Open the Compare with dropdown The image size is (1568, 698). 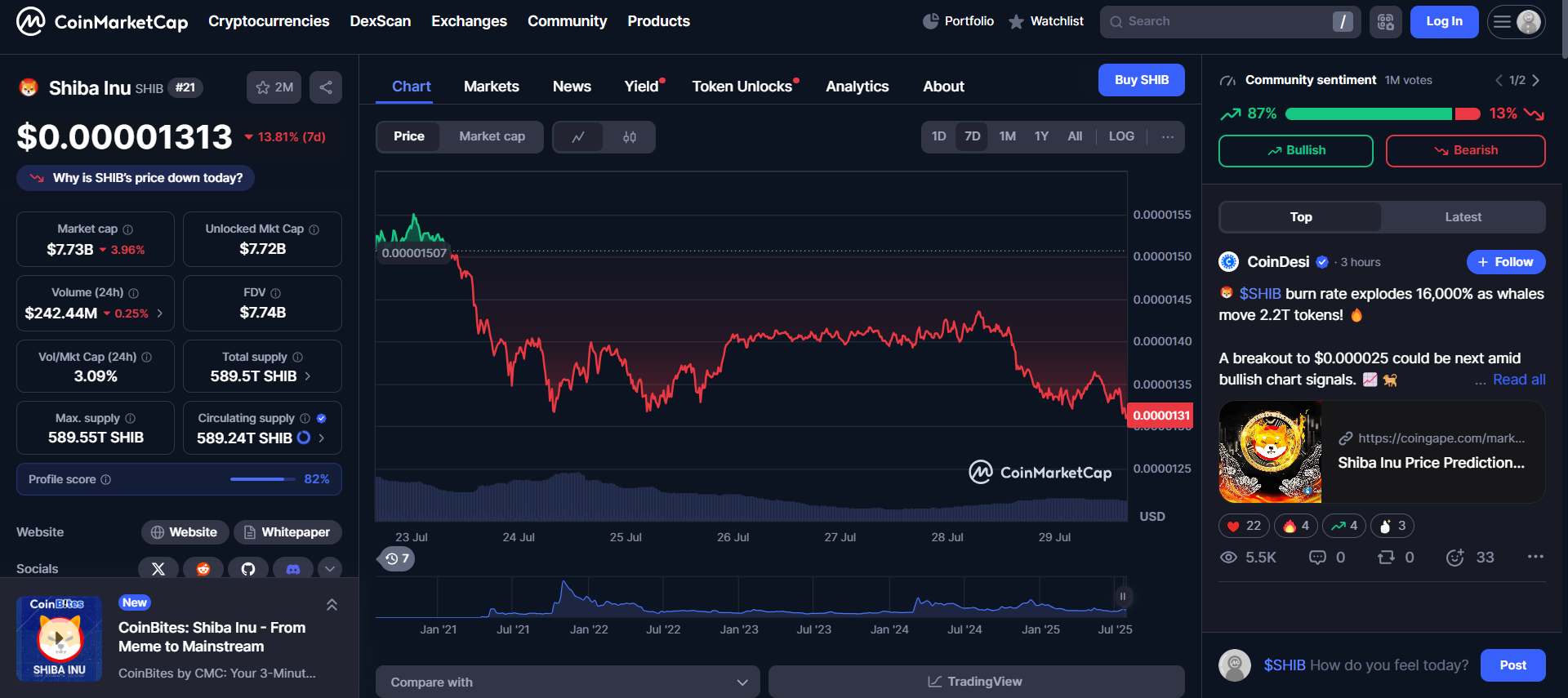coord(568,682)
